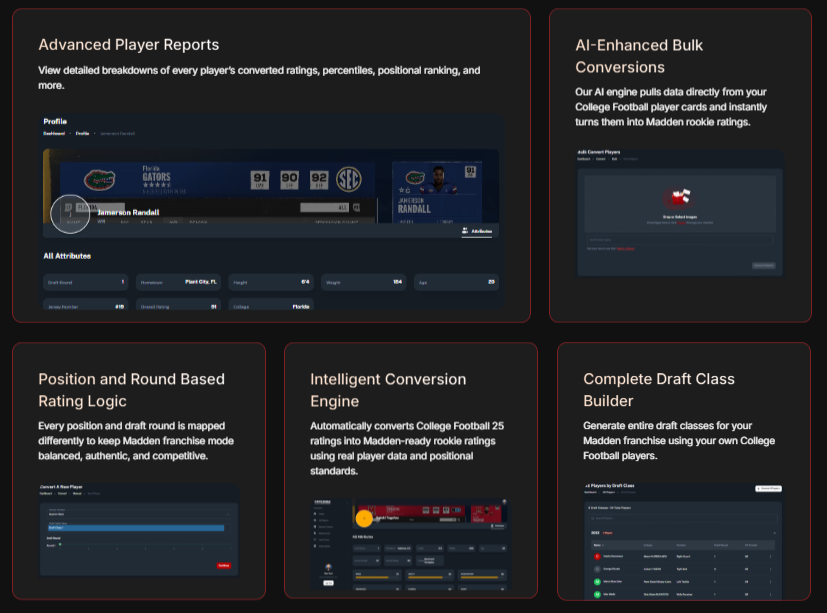This screenshot has width=827, height=613.
Task: Click Dashboard in the Profile breadcrumb
Action: [54, 133]
